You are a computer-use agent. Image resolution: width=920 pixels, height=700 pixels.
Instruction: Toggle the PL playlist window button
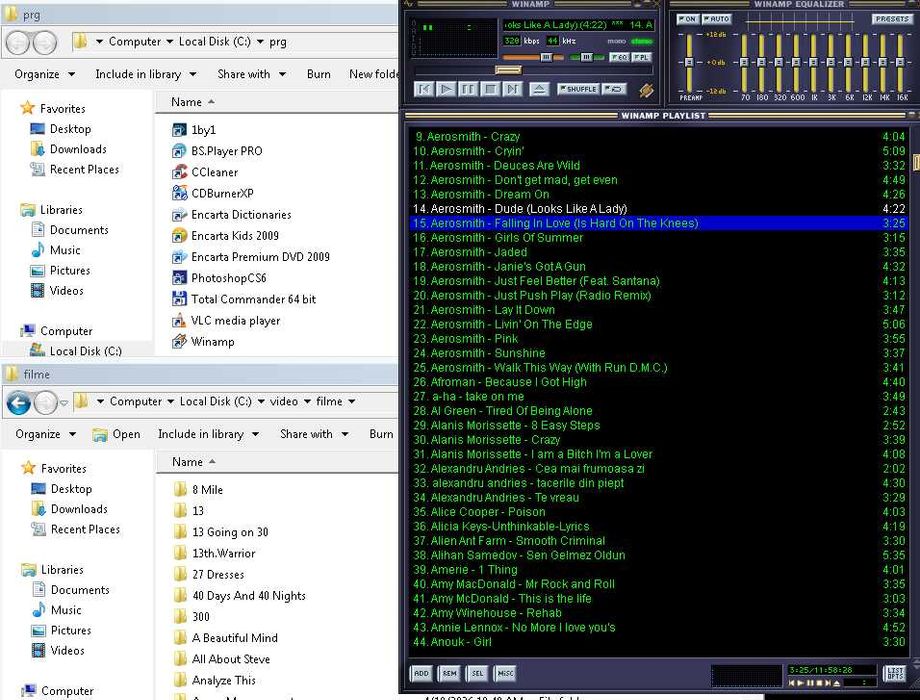642,57
